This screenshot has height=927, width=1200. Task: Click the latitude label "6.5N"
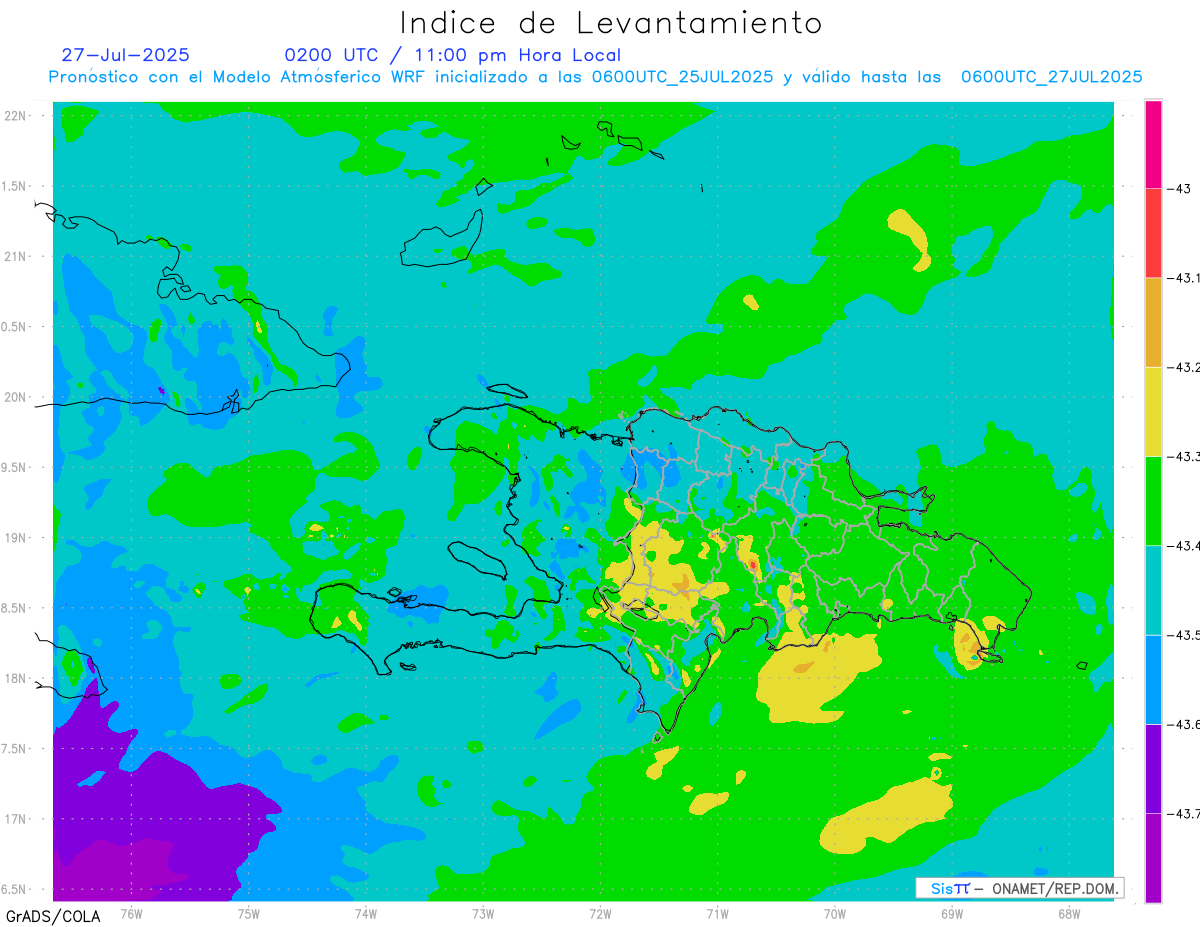click(x=14, y=889)
